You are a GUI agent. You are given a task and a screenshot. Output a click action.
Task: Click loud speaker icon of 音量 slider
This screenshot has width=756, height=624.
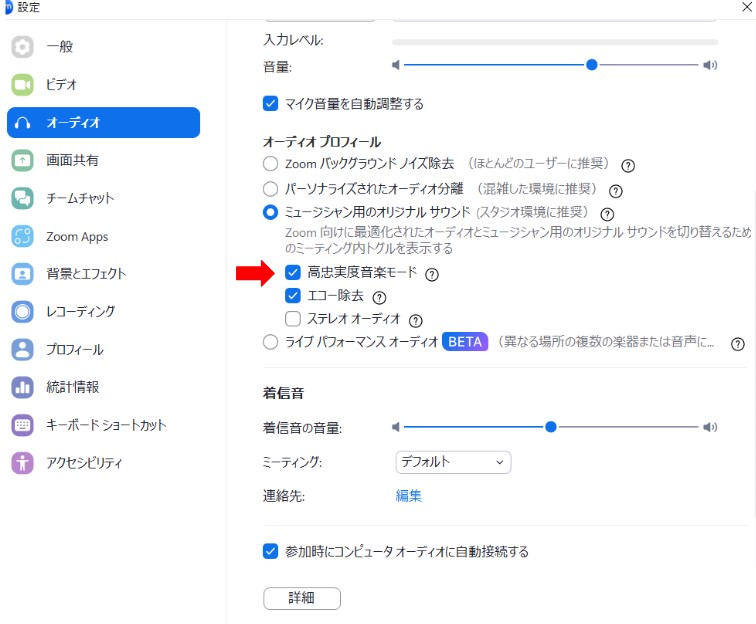tap(710, 65)
